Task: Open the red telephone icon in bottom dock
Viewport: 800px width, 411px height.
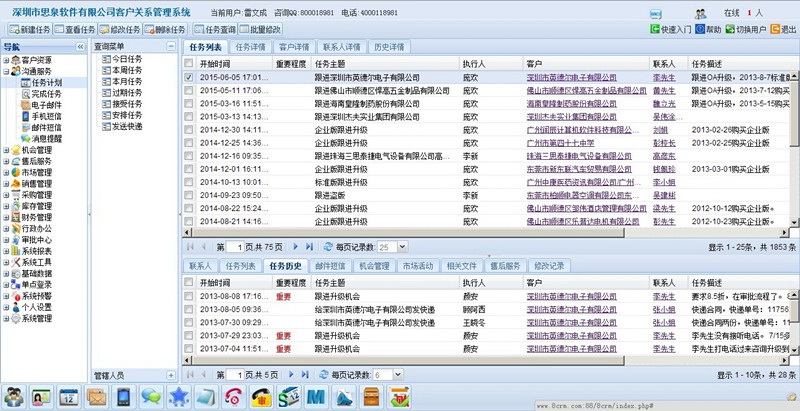Action: pos(234,397)
